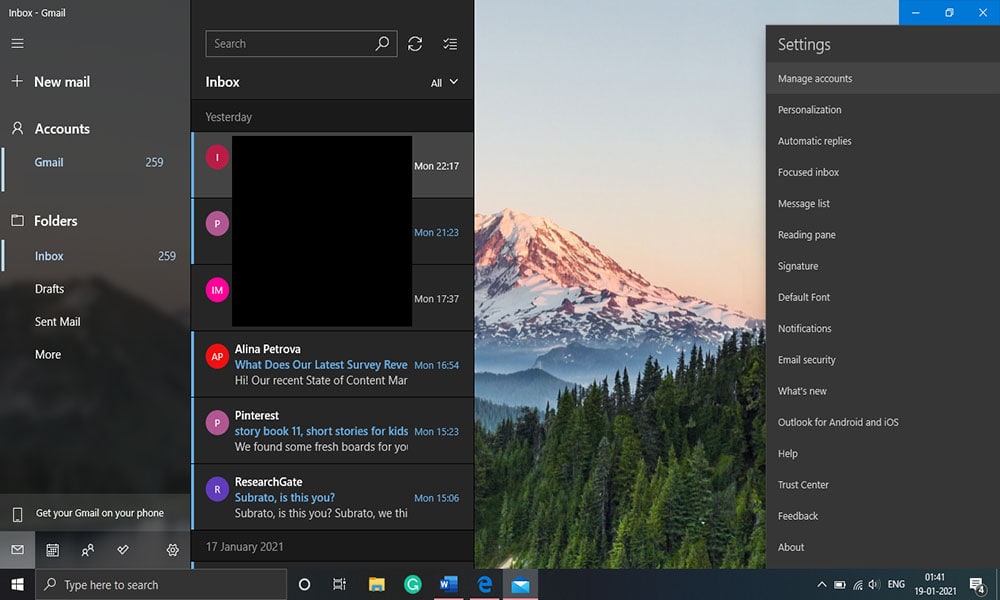This screenshot has height=600, width=1000.
Task: Open the Inbox folder
Action: point(96,256)
